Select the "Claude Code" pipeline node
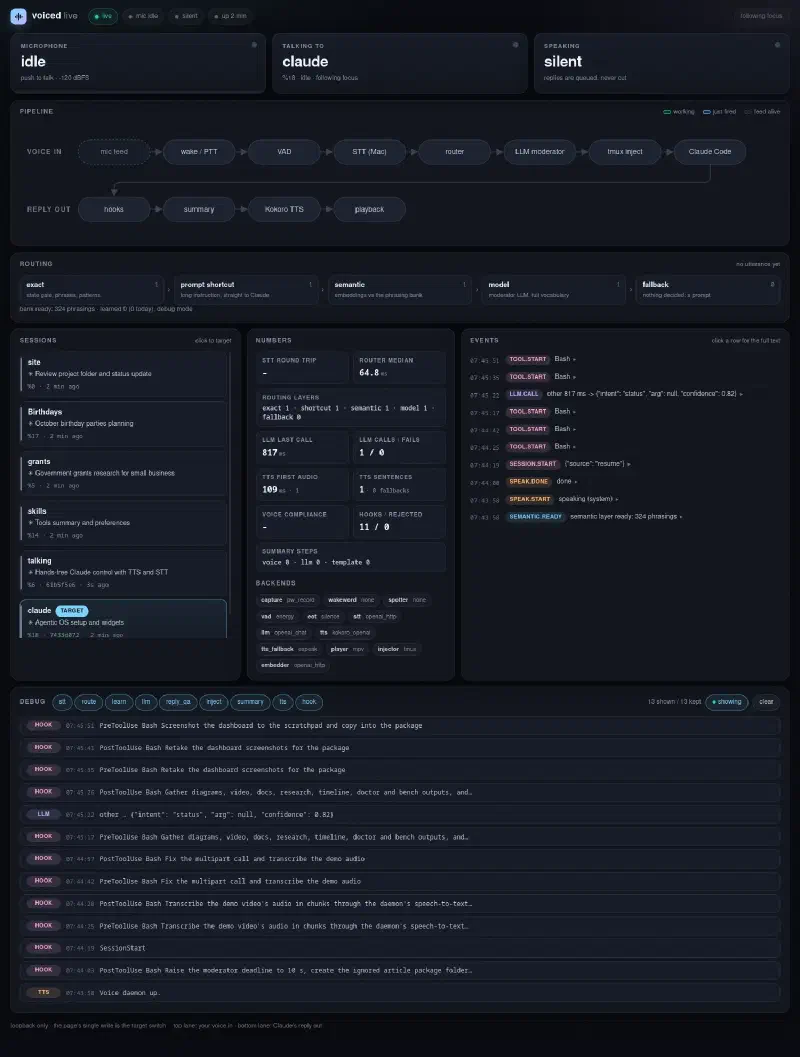The width and height of the screenshot is (800, 1057). click(x=710, y=152)
